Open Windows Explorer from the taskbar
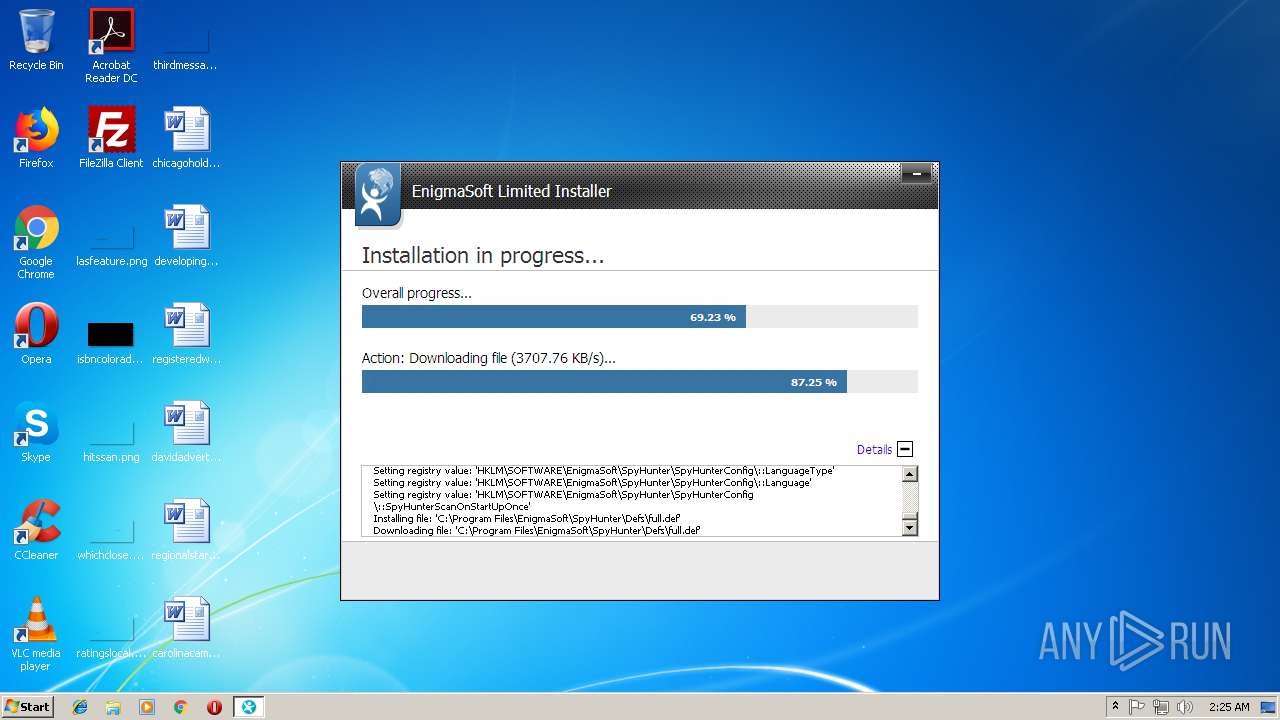Image resolution: width=1280 pixels, height=720 pixels. pyautogui.click(x=113, y=707)
